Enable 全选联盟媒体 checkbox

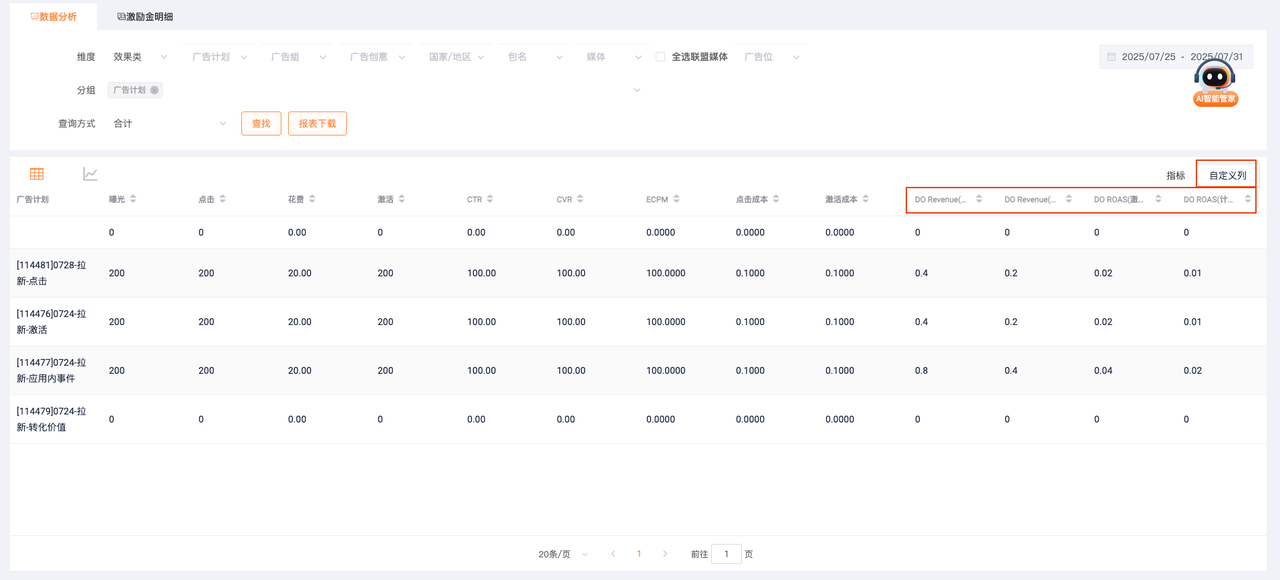pos(660,57)
